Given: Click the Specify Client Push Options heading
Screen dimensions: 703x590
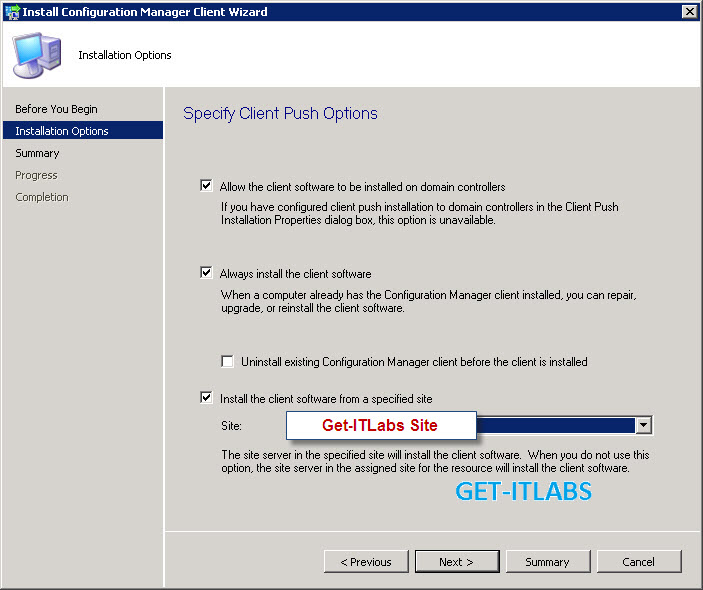Looking at the screenshot, I should point(280,113).
